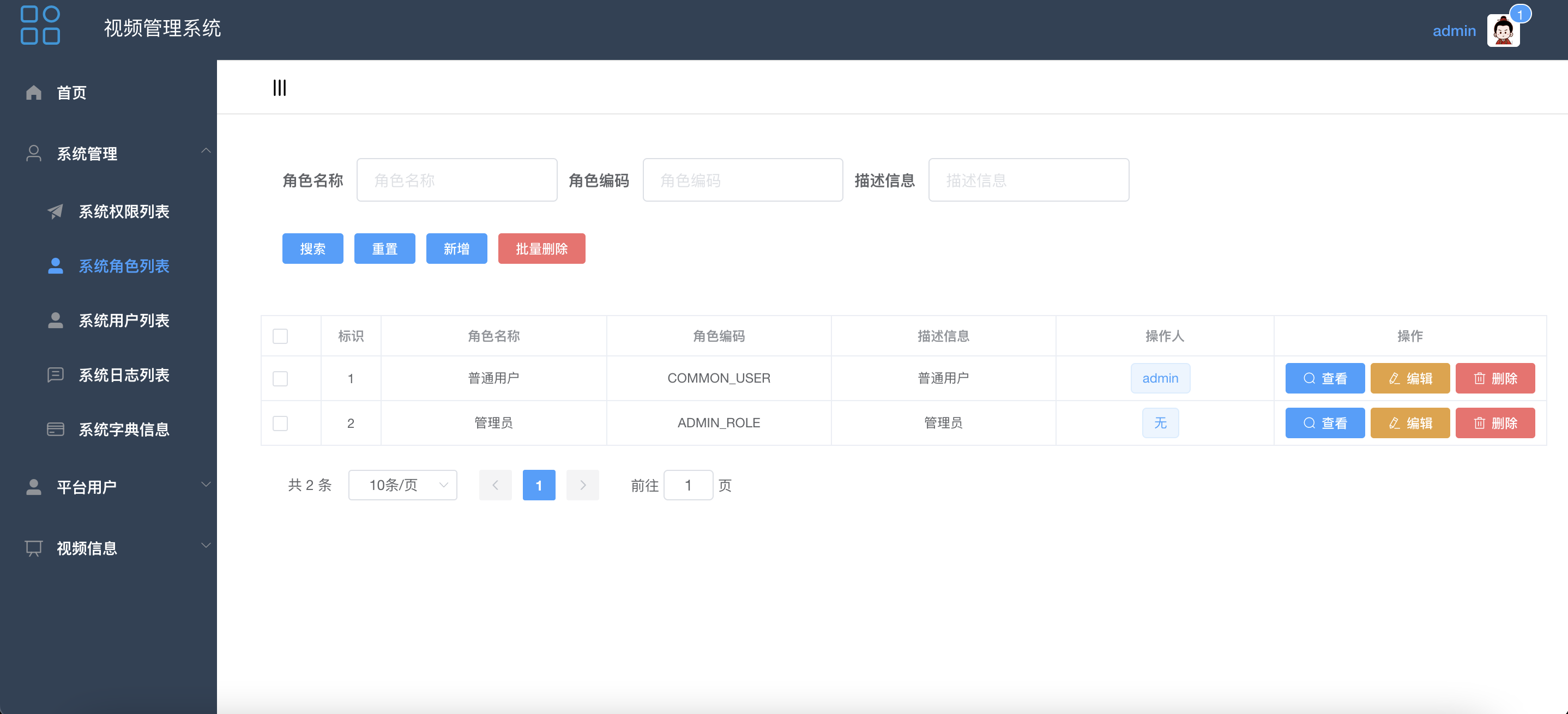Click the 新增 button to add a role
Viewport: 1568px width, 714px height.
(456, 249)
